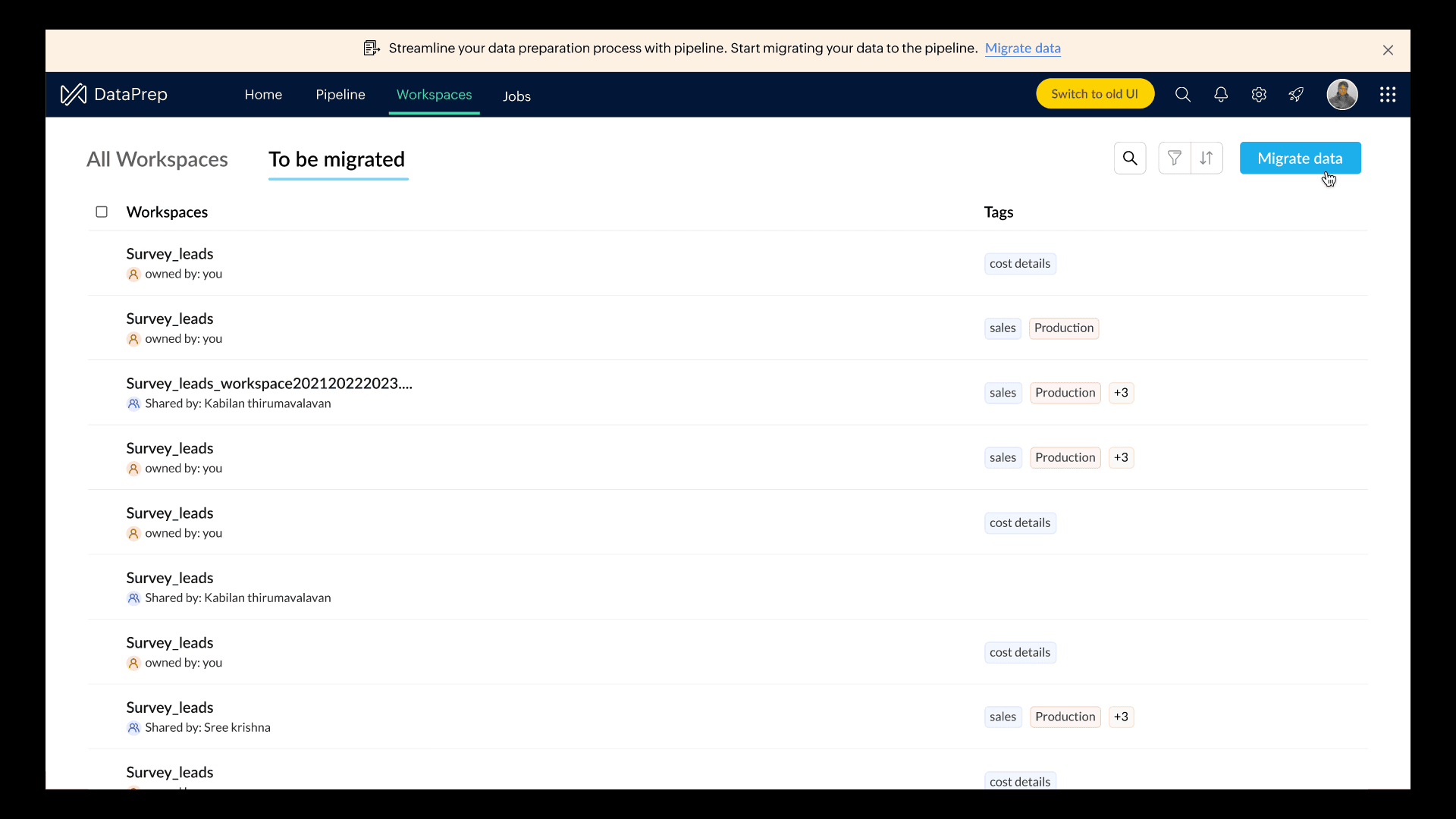Open the Pipeline menu item
This screenshot has width=1456, height=819.
[x=340, y=95]
